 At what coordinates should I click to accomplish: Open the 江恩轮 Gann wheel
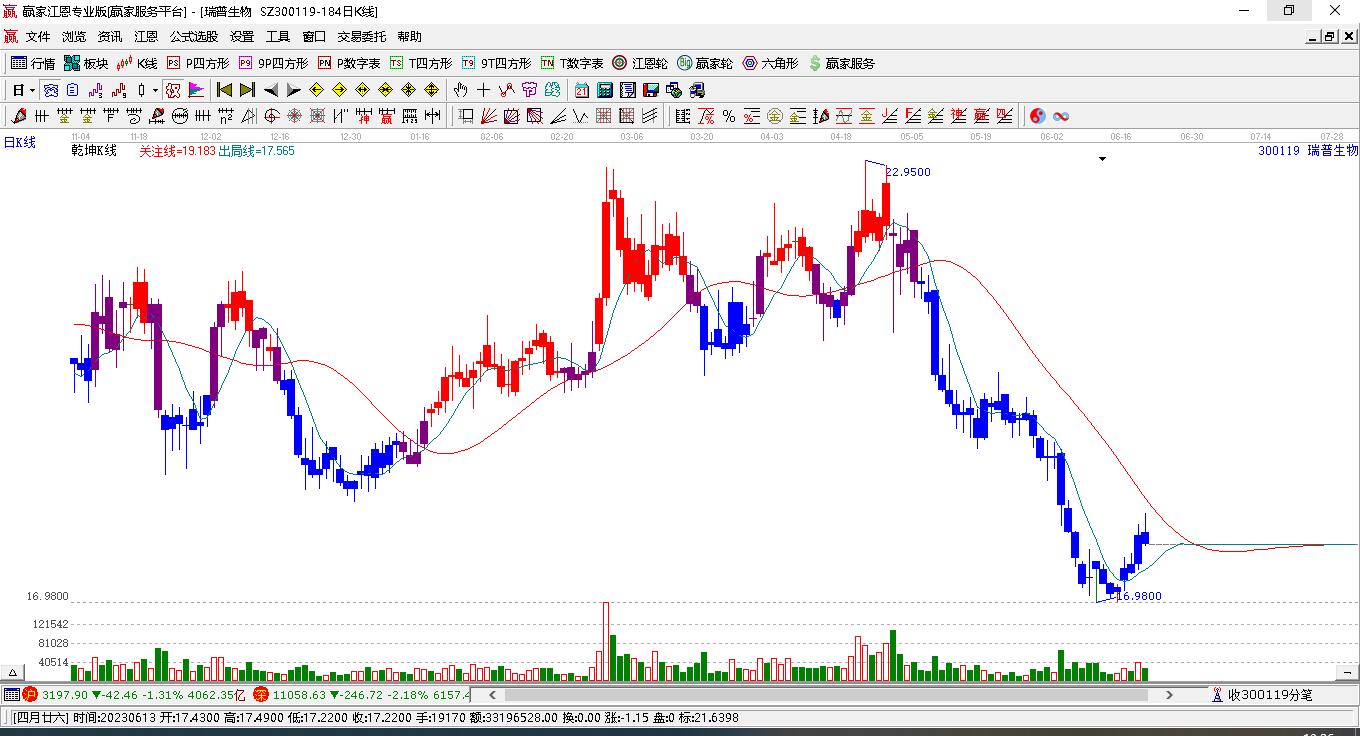click(640, 63)
